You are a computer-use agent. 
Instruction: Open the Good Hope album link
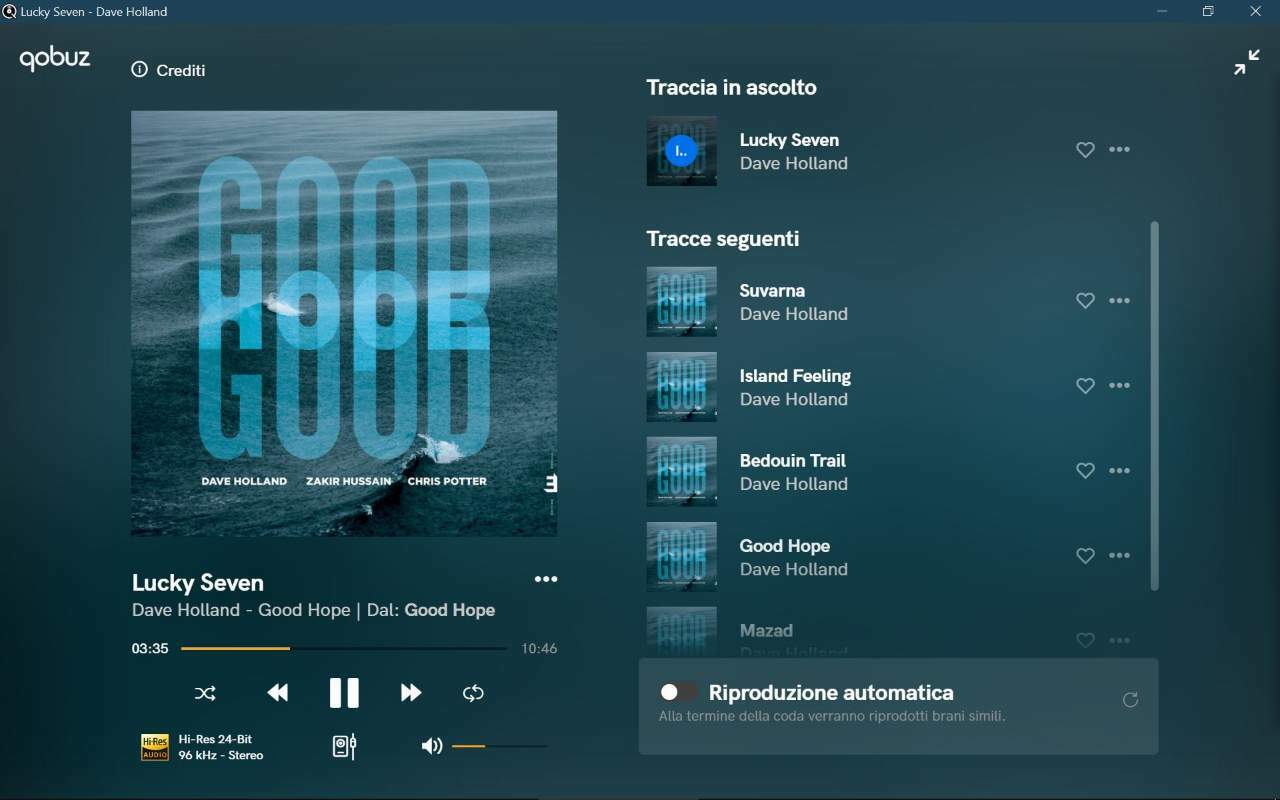point(449,610)
